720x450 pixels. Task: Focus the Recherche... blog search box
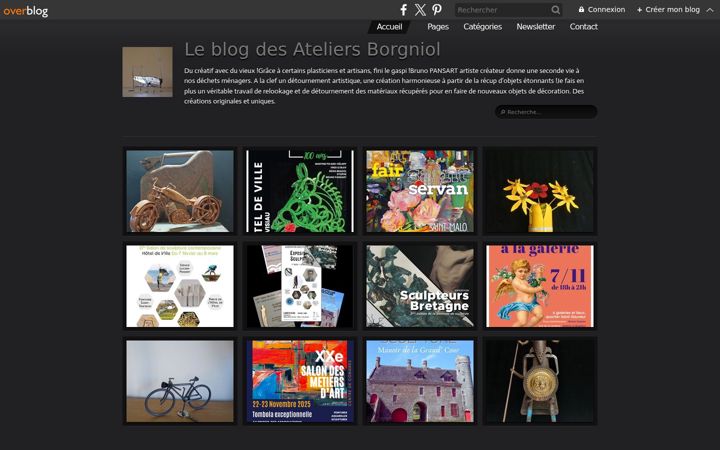tap(546, 112)
